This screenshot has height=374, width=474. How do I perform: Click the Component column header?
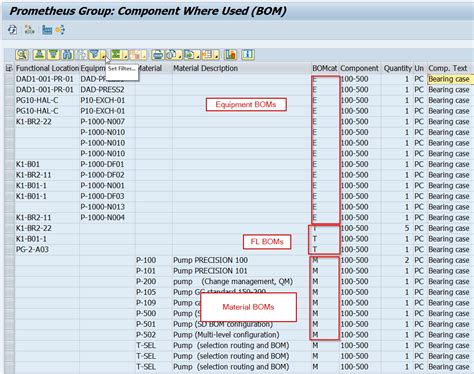[359, 68]
